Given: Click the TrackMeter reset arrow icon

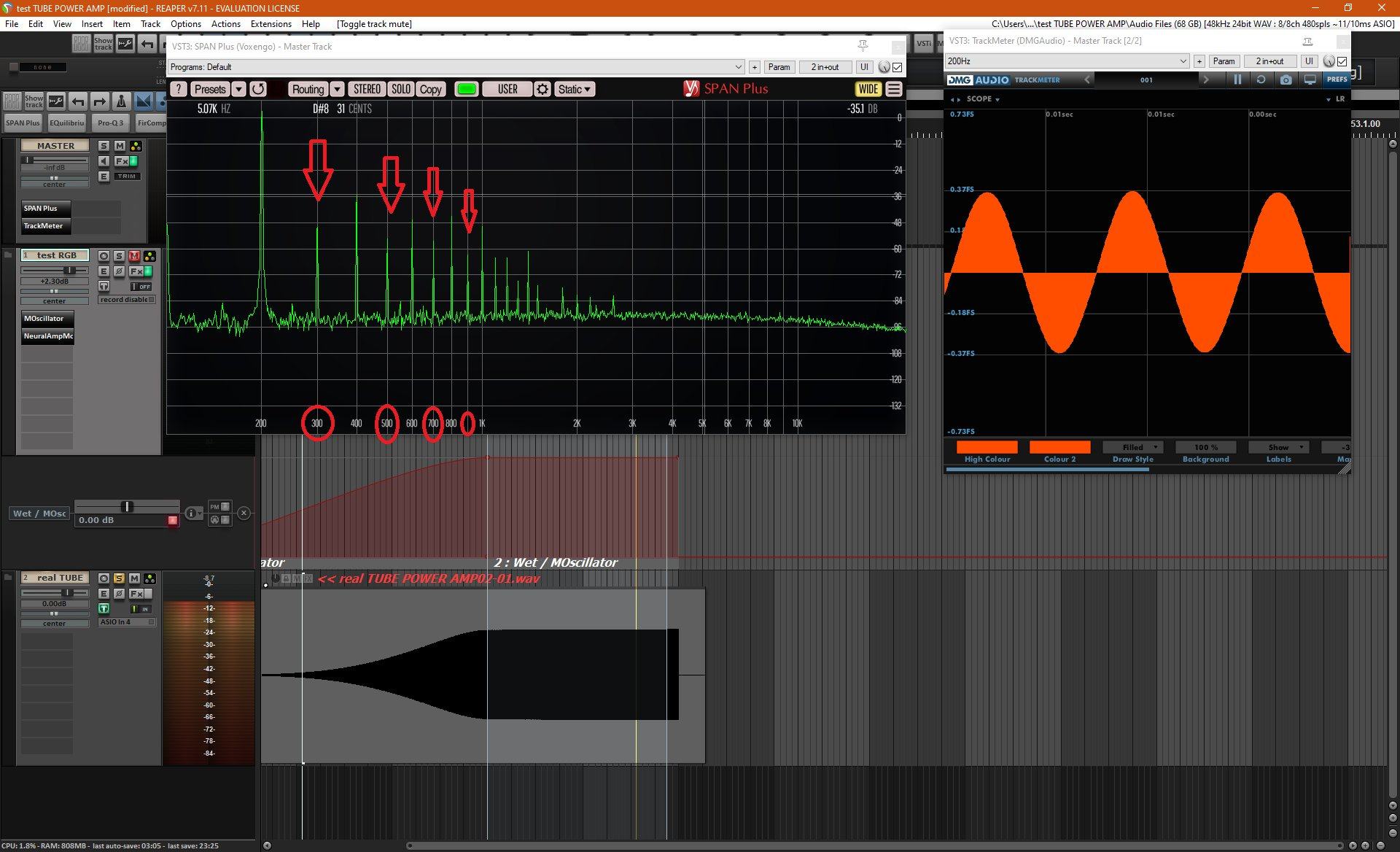Looking at the screenshot, I should pos(1261,80).
